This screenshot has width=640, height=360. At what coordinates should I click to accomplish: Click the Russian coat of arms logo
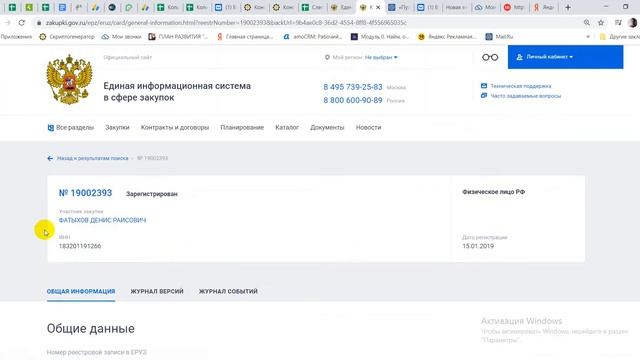point(69,80)
